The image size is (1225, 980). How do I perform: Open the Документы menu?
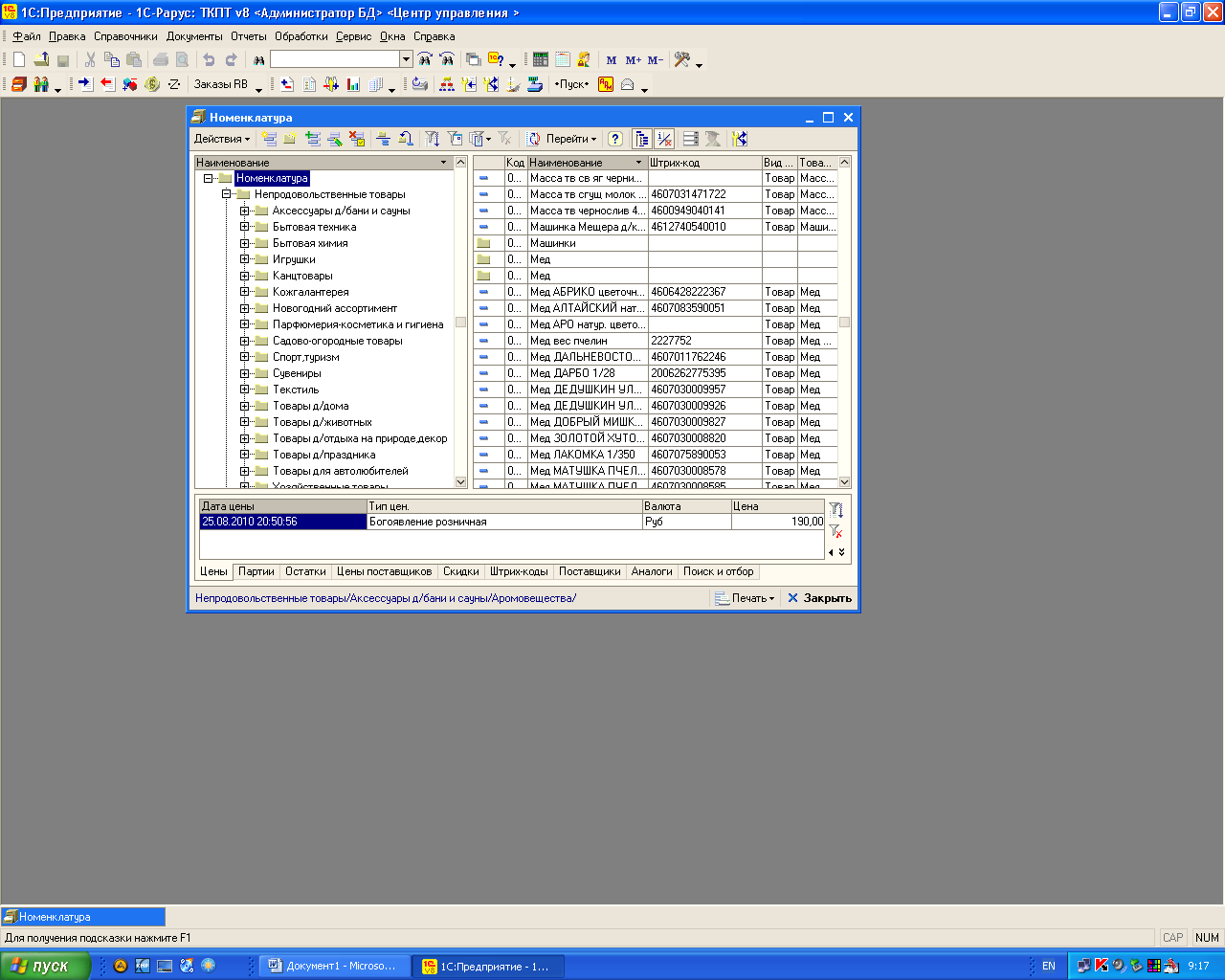(194, 36)
